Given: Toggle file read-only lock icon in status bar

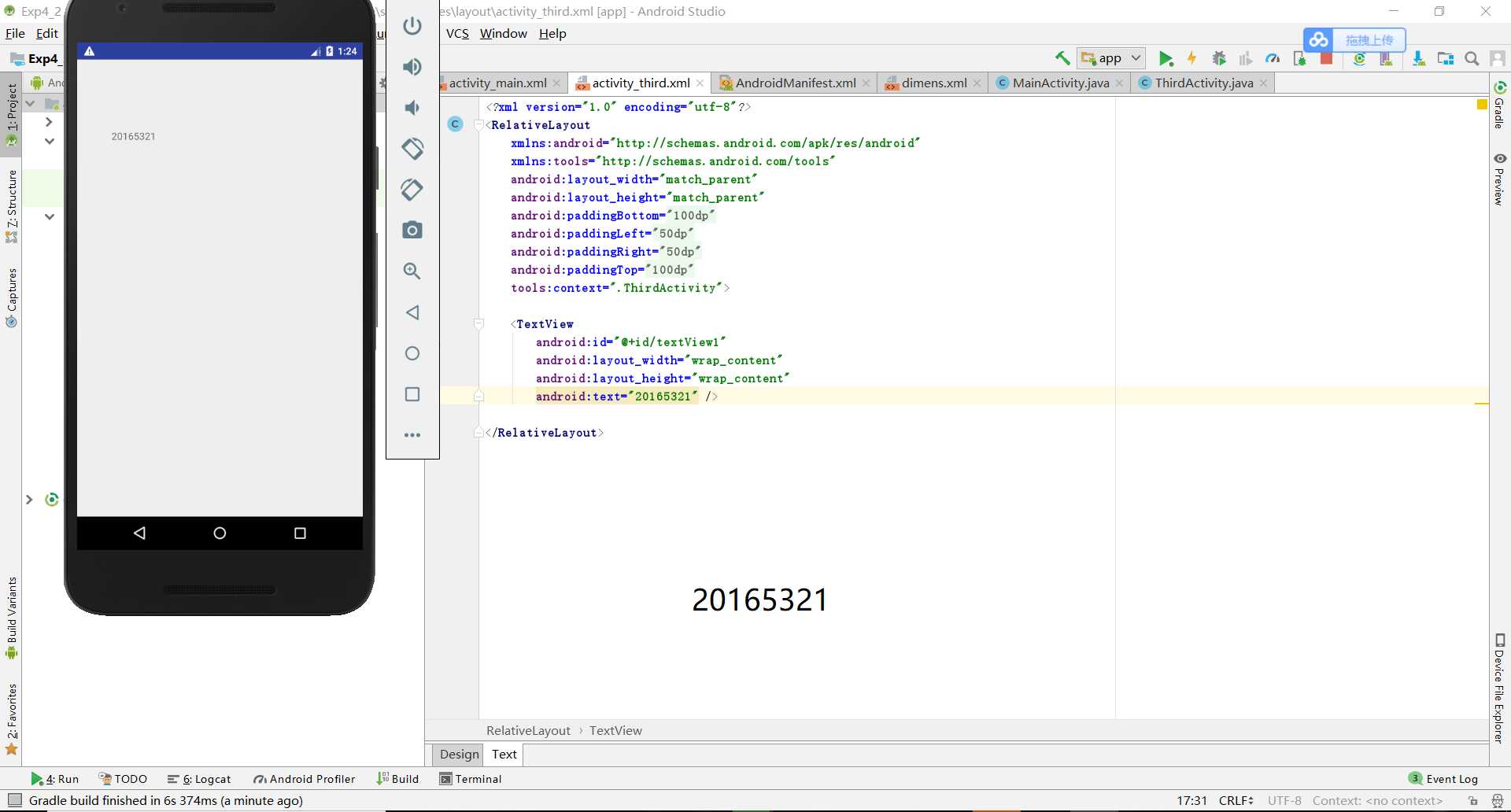Looking at the screenshot, I should point(1473,801).
